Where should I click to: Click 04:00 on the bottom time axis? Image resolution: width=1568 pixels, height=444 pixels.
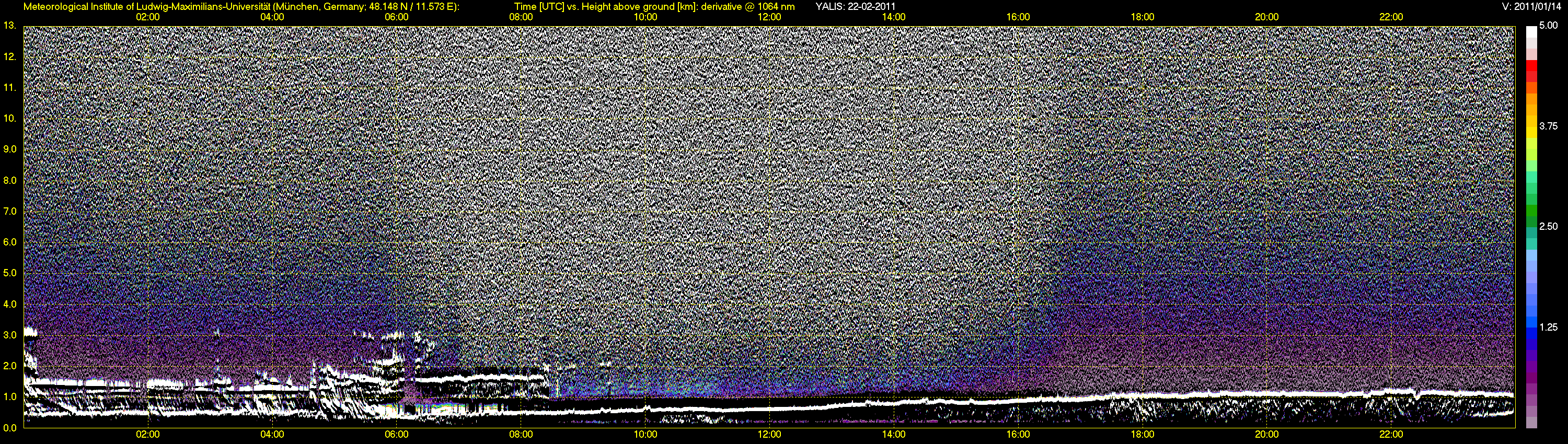tap(272, 434)
